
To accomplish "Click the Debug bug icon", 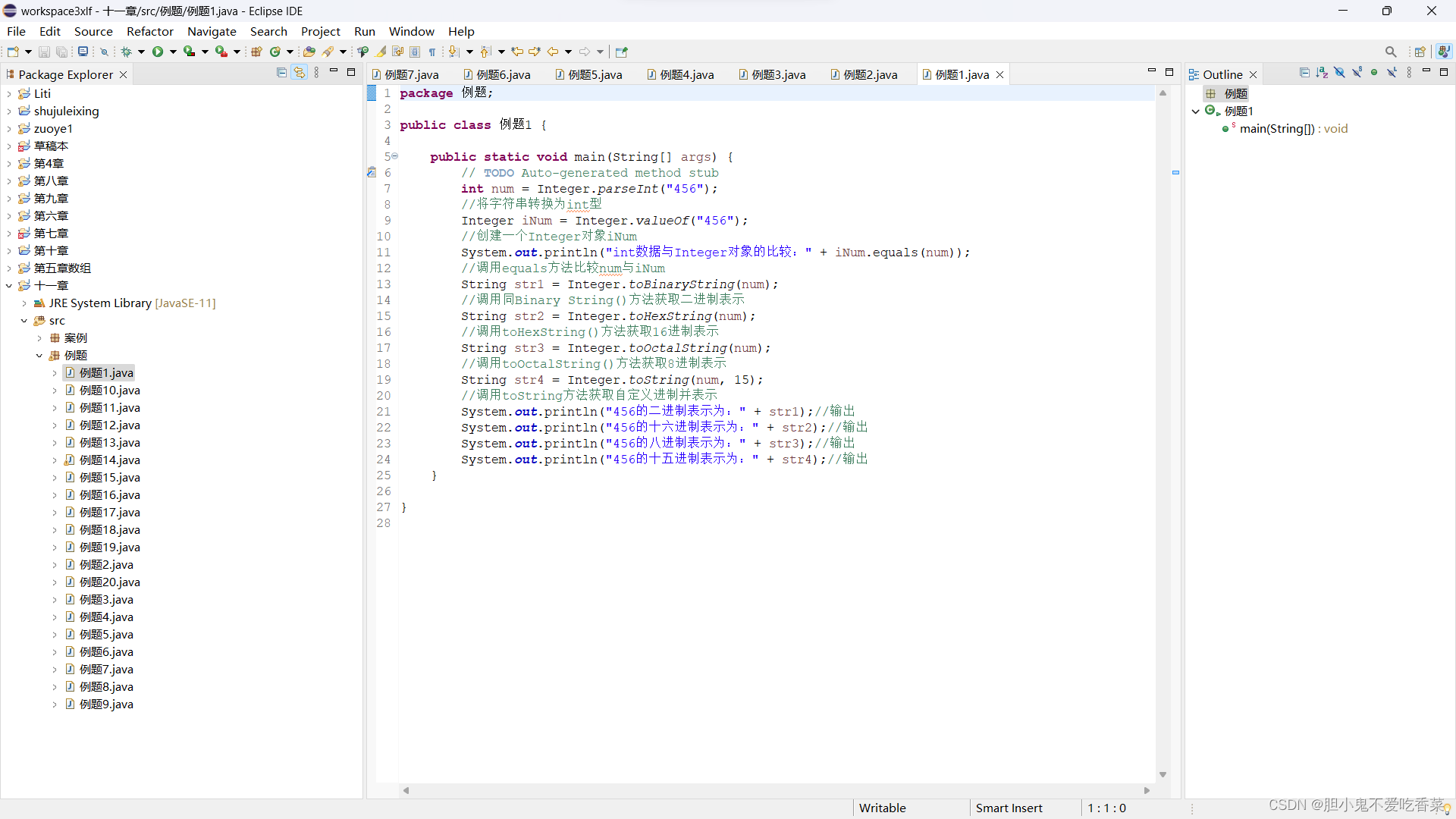I will click(x=127, y=52).
